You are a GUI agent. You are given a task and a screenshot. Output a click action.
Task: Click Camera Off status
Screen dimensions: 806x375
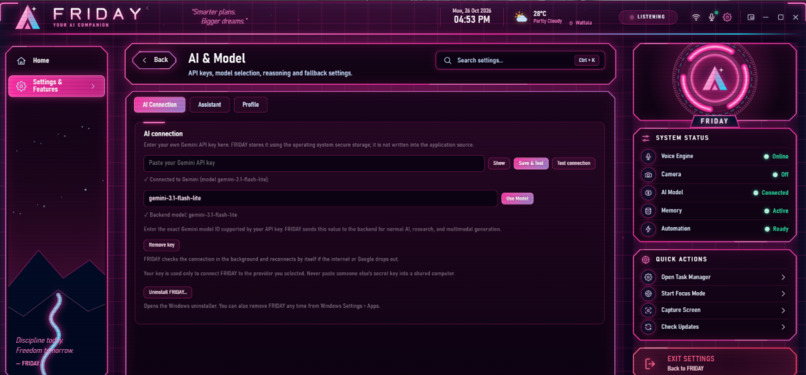[780, 175]
